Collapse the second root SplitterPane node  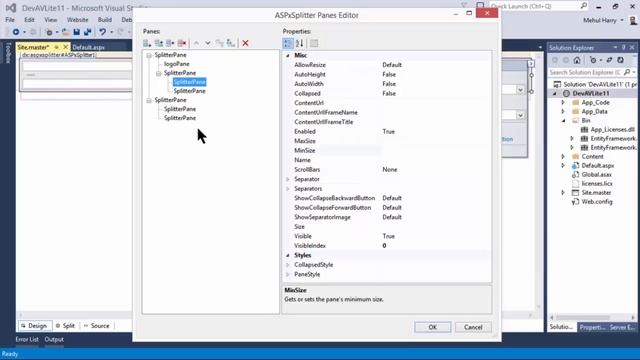coord(149,100)
